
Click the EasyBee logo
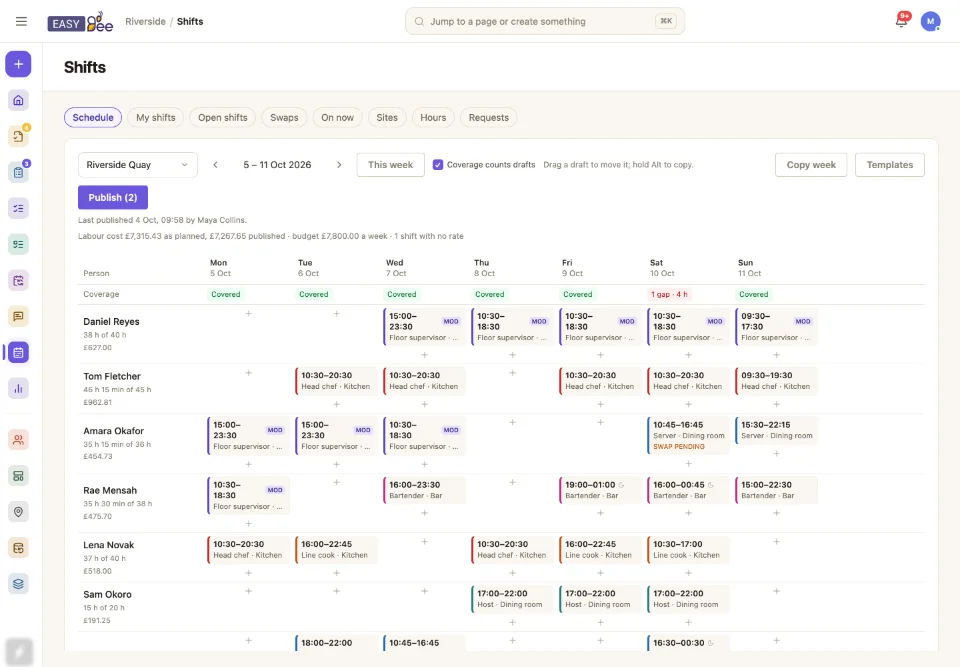pos(80,22)
